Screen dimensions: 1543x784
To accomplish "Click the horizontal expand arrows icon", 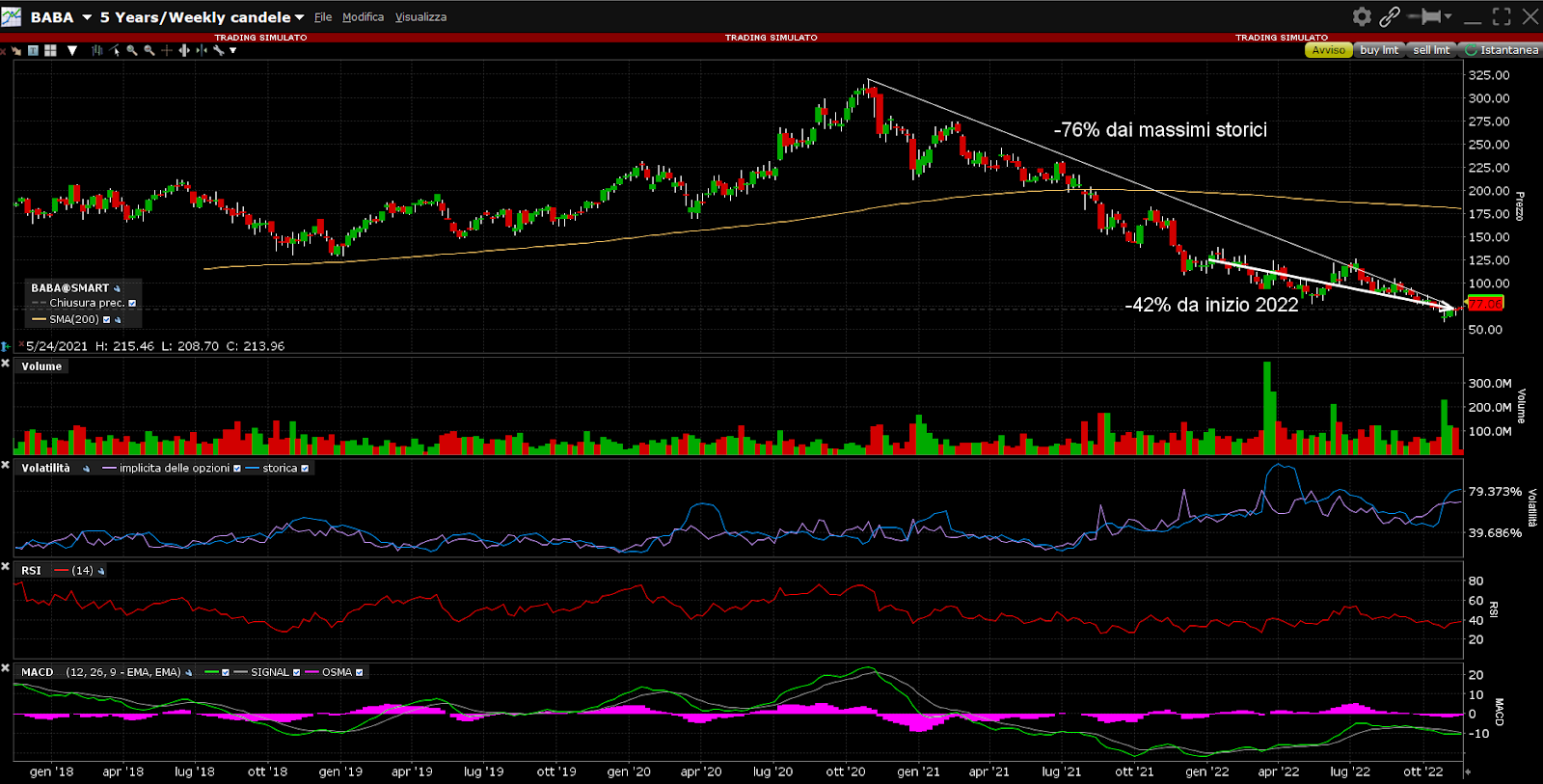I will click(x=184, y=50).
